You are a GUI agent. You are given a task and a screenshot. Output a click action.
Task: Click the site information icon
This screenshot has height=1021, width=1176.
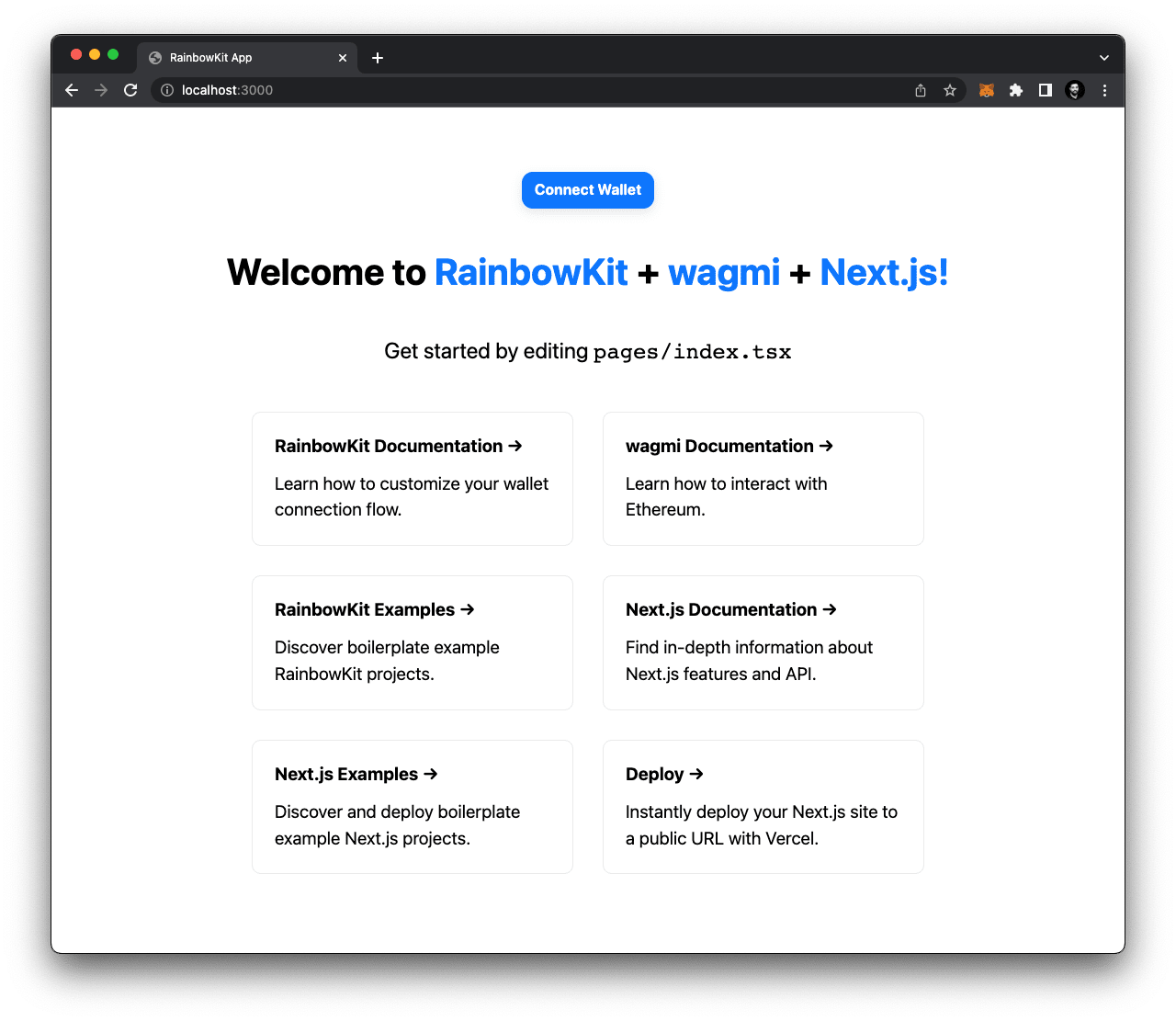167,90
